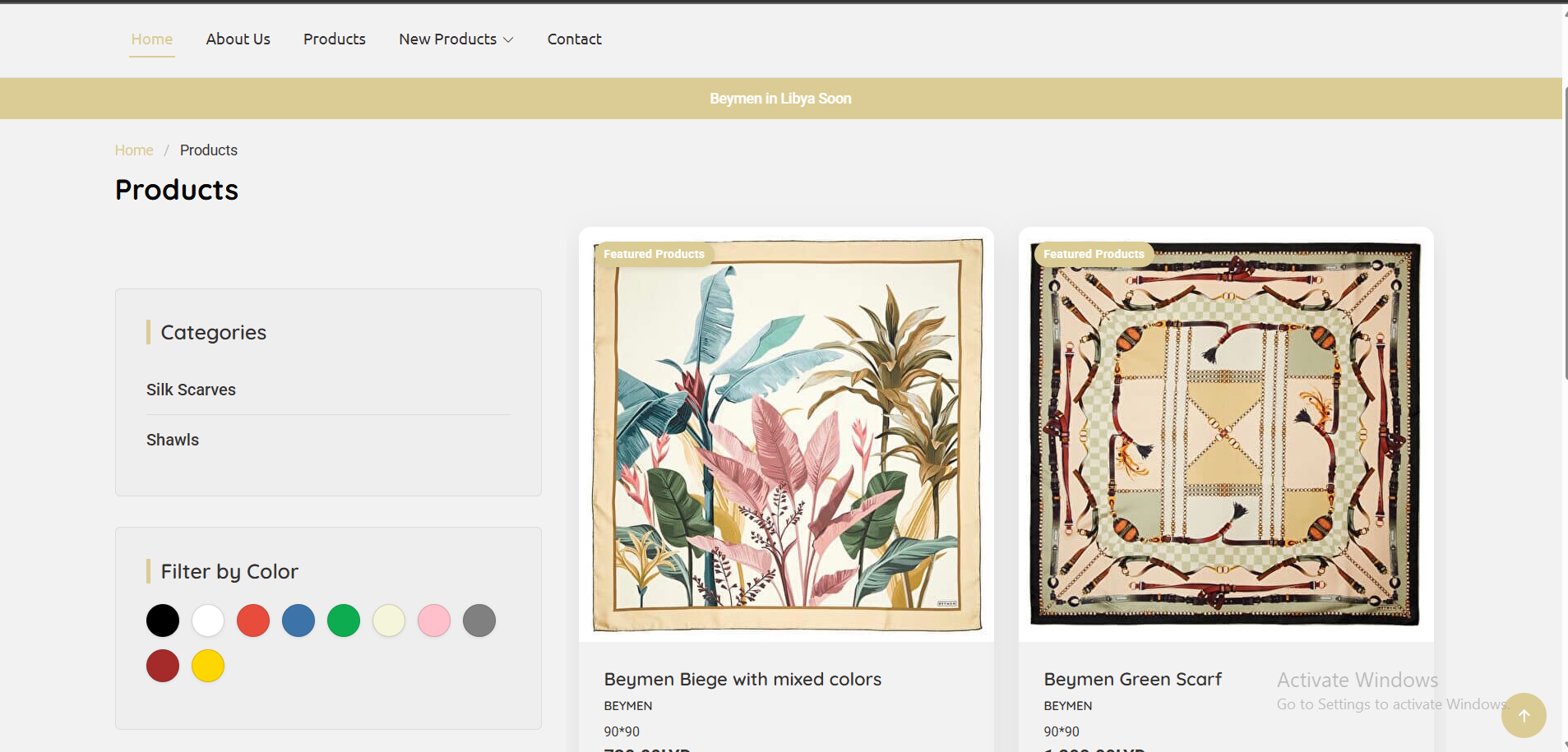Go to the About Us page
1568x752 pixels.
click(x=238, y=39)
